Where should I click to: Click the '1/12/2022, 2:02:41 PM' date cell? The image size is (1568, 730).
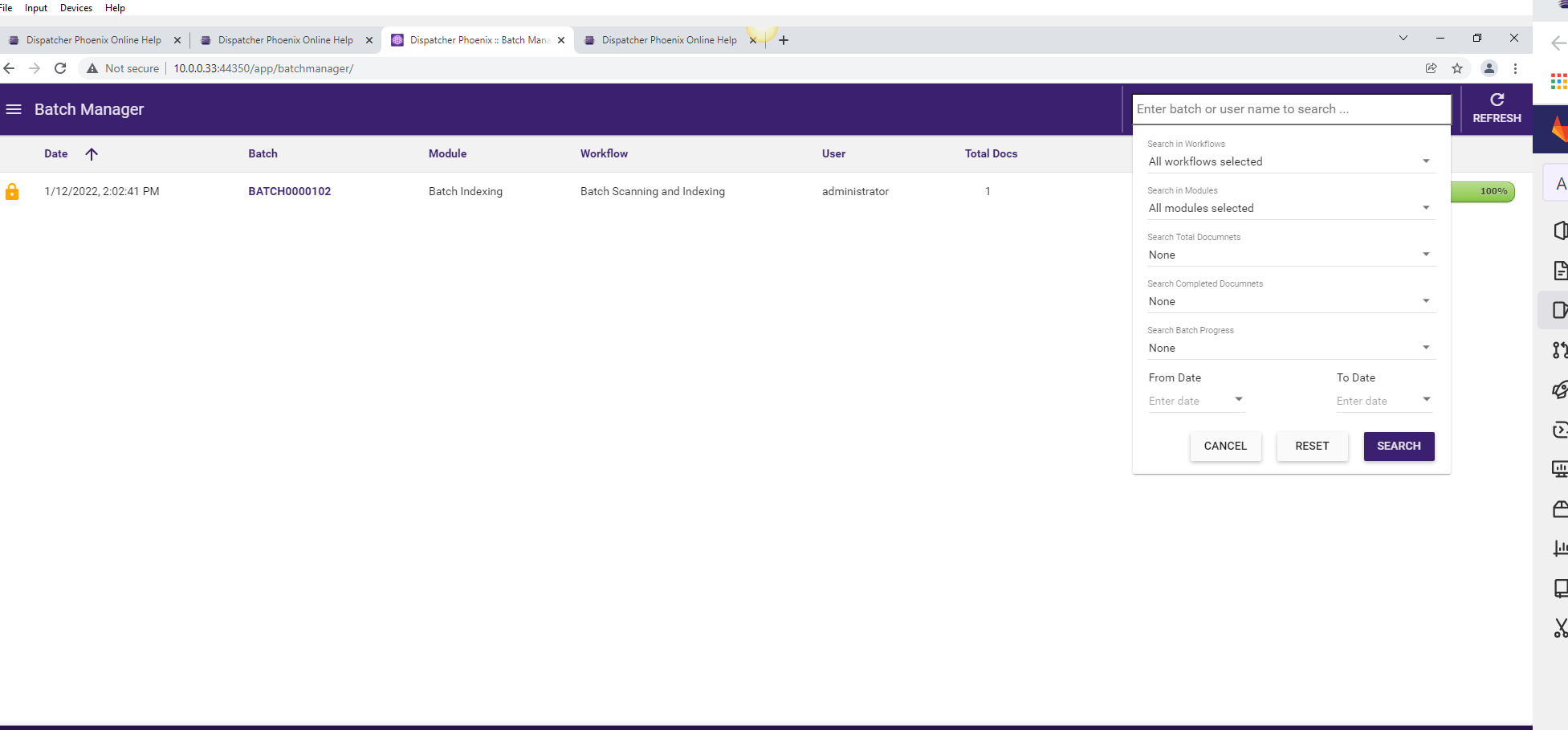pos(102,191)
